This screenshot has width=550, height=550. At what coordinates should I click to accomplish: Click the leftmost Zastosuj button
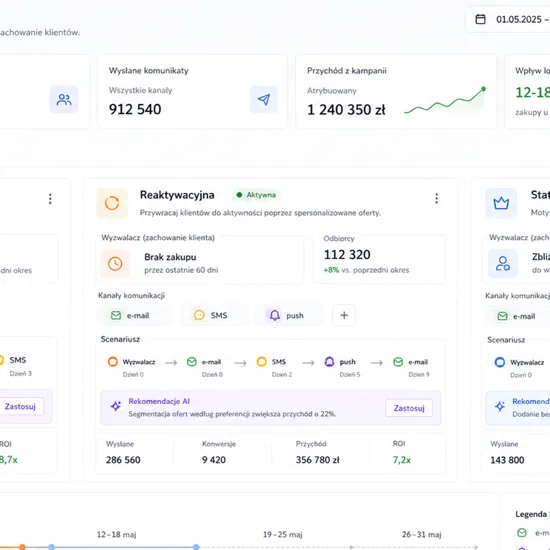coord(21,407)
